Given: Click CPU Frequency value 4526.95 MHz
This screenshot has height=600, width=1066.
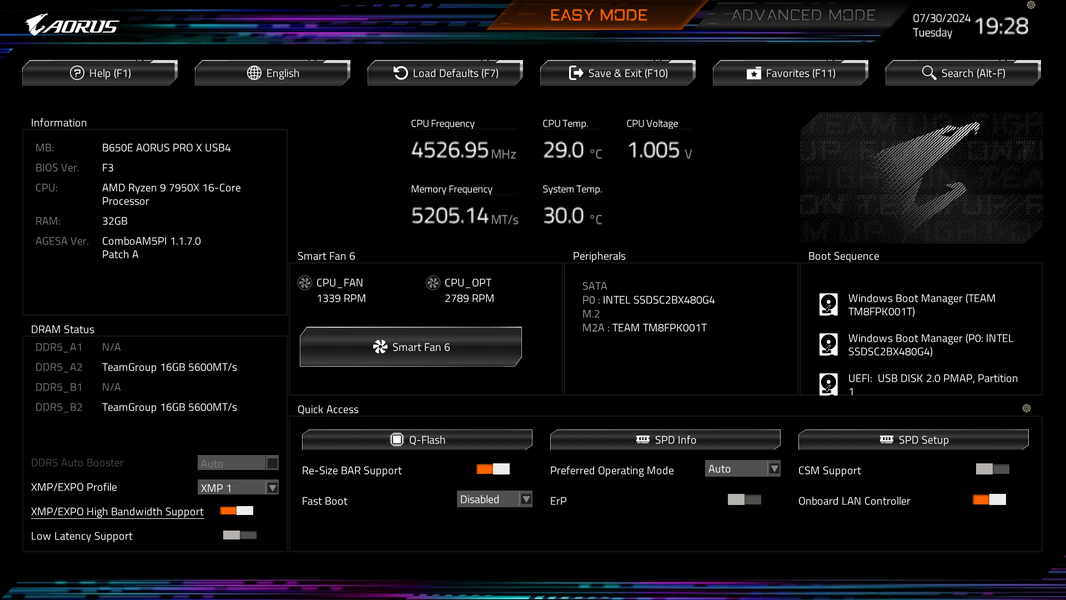Looking at the screenshot, I should (x=463, y=150).
